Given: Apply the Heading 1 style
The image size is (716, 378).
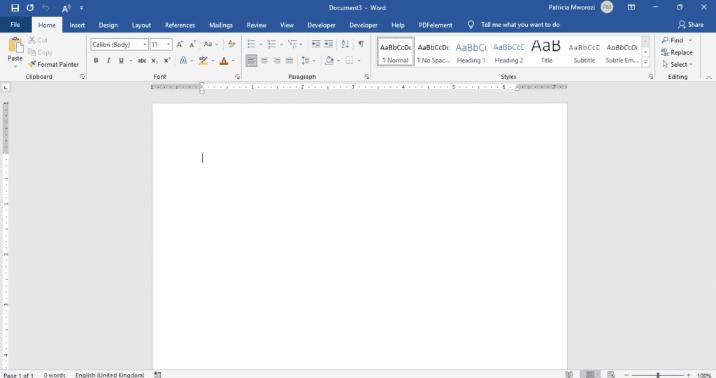Looking at the screenshot, I should pyautogui.click(x=471, y=52).
